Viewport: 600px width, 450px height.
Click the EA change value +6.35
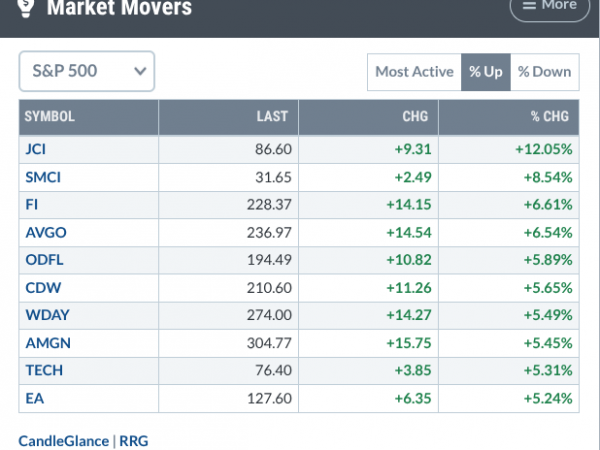tap(413, 398)
